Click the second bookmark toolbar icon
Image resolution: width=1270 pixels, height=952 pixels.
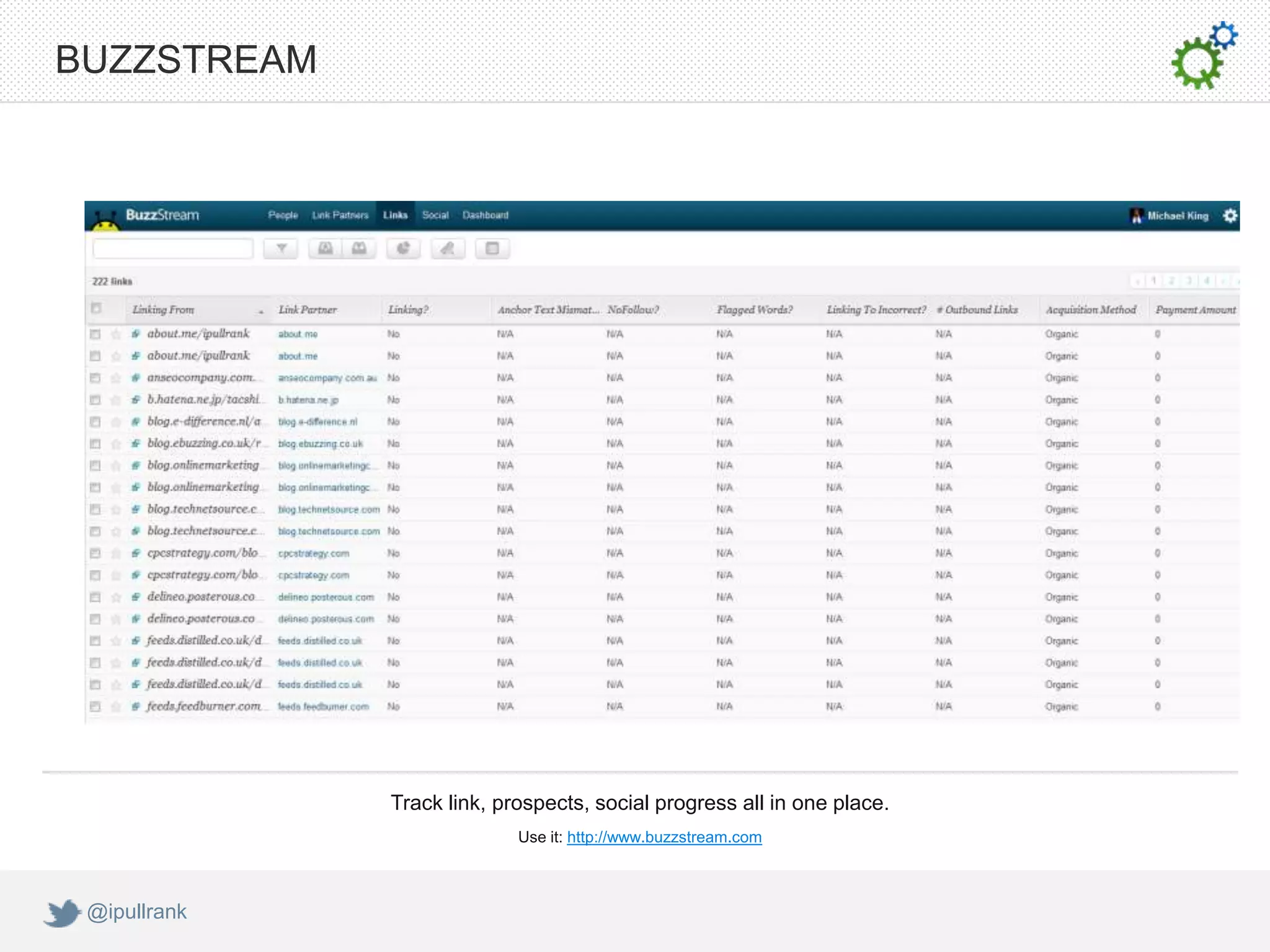[359, 249]
